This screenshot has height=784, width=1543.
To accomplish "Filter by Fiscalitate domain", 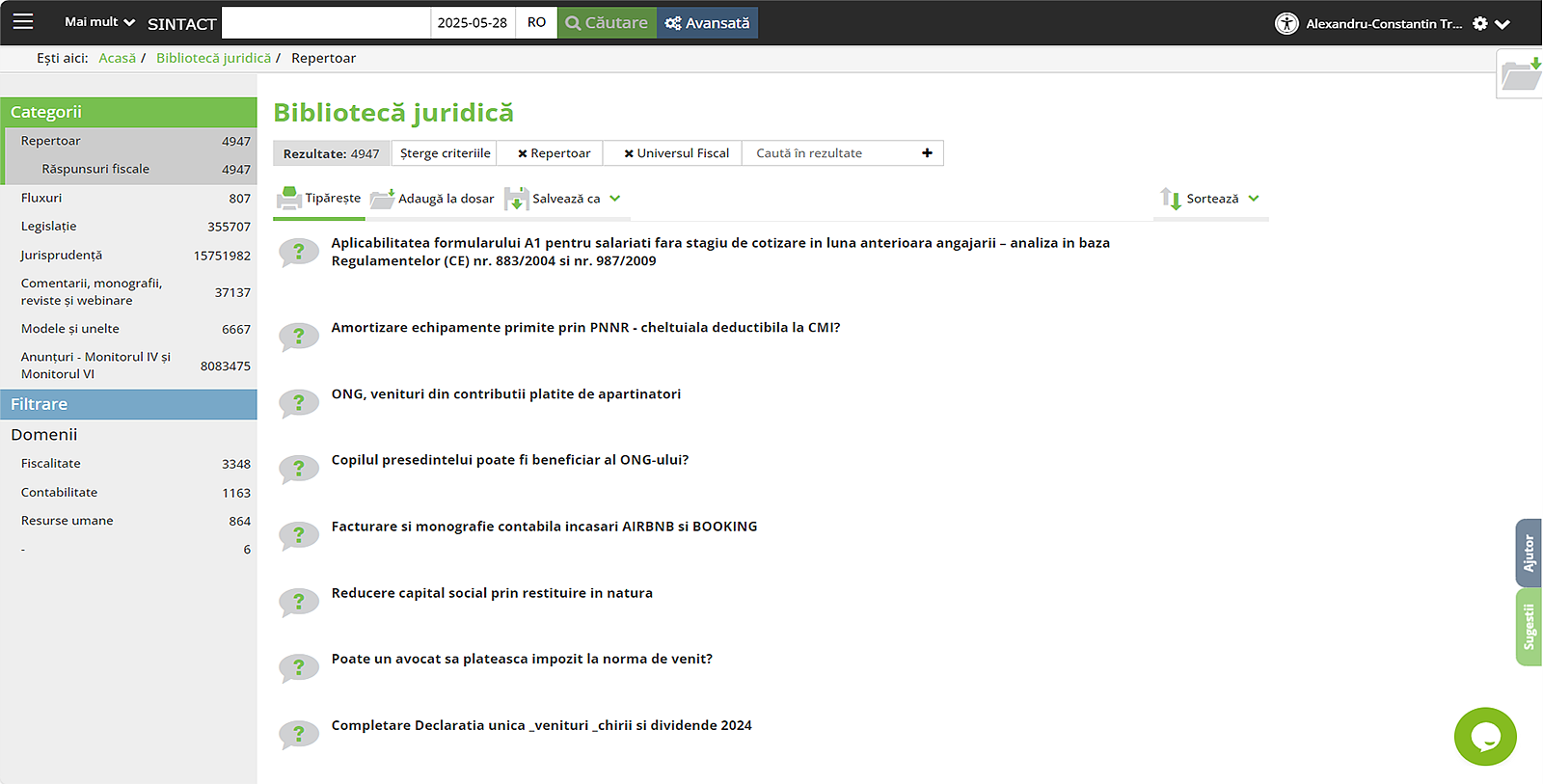I will click(x=130, y=464).
